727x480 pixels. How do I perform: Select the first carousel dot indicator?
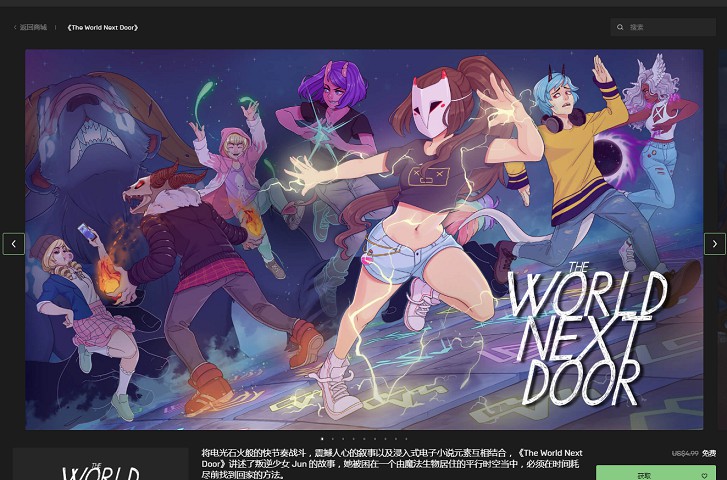[322, 438]
